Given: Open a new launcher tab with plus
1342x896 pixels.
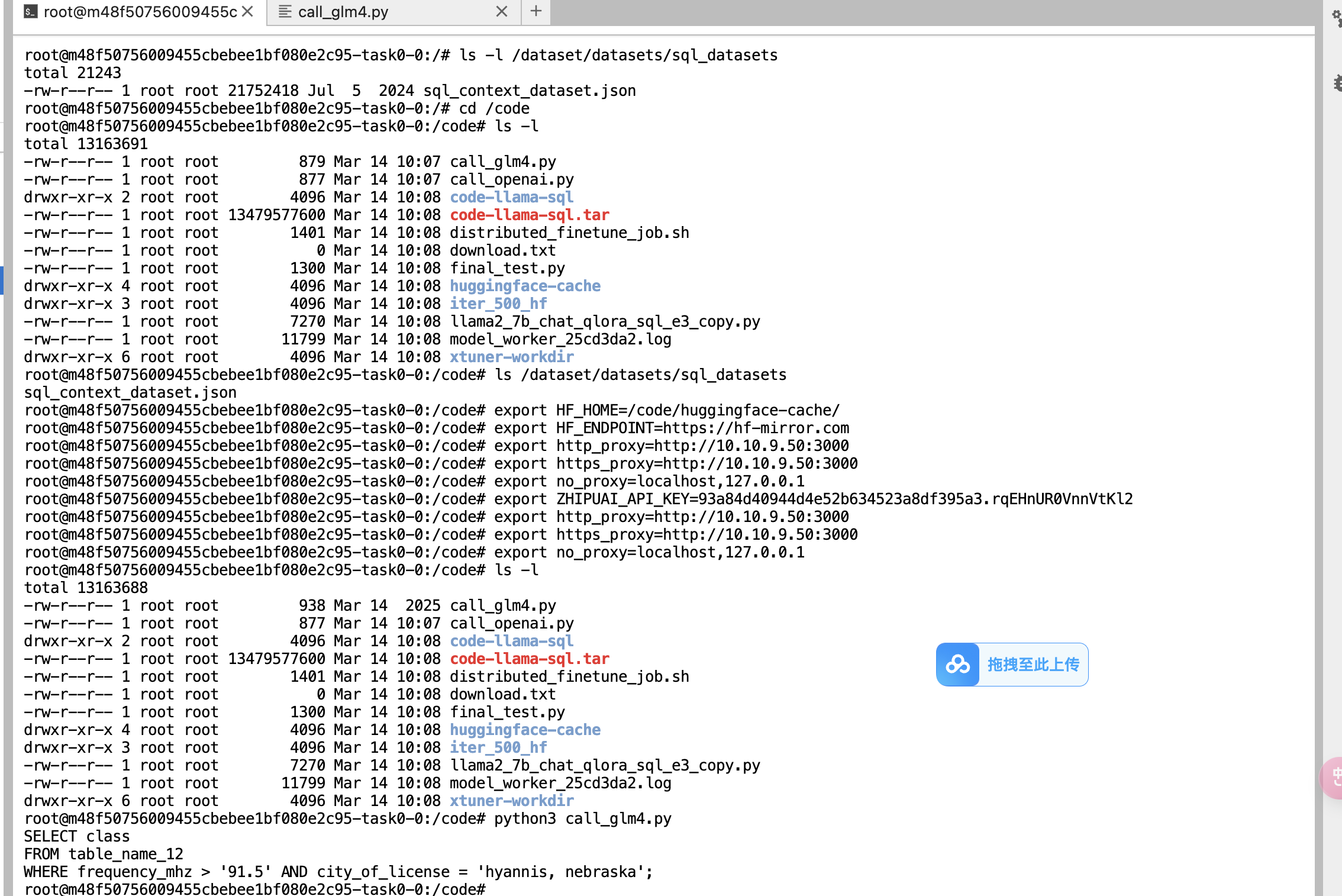Looking at the screenshot, I should point(535,11).
